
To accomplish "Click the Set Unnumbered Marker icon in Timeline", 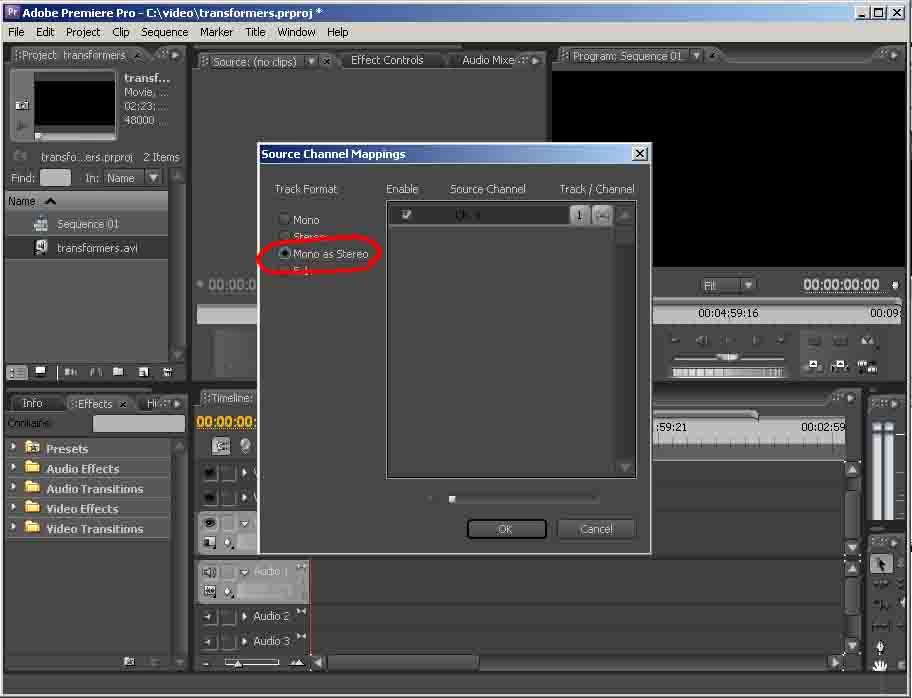I will pyautogui.click(x=245, y=446).
